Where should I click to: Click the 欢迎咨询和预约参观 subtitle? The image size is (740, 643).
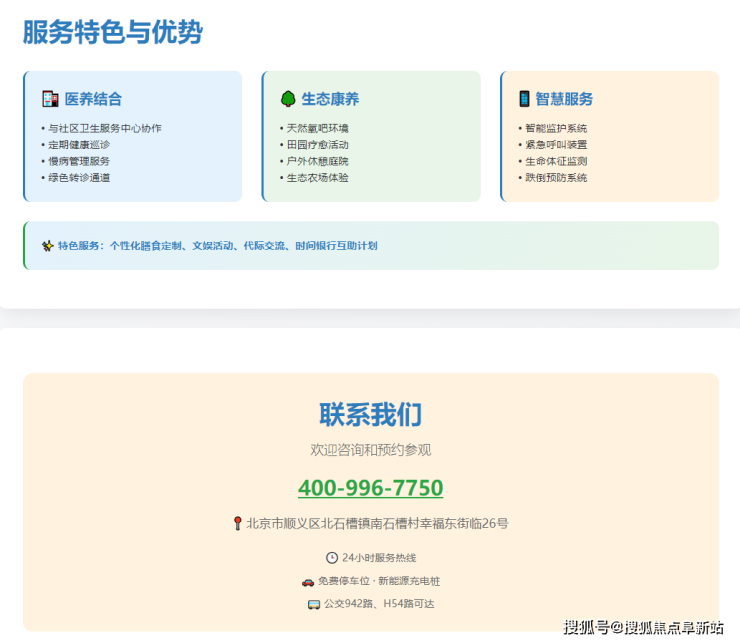pos(370,450)
